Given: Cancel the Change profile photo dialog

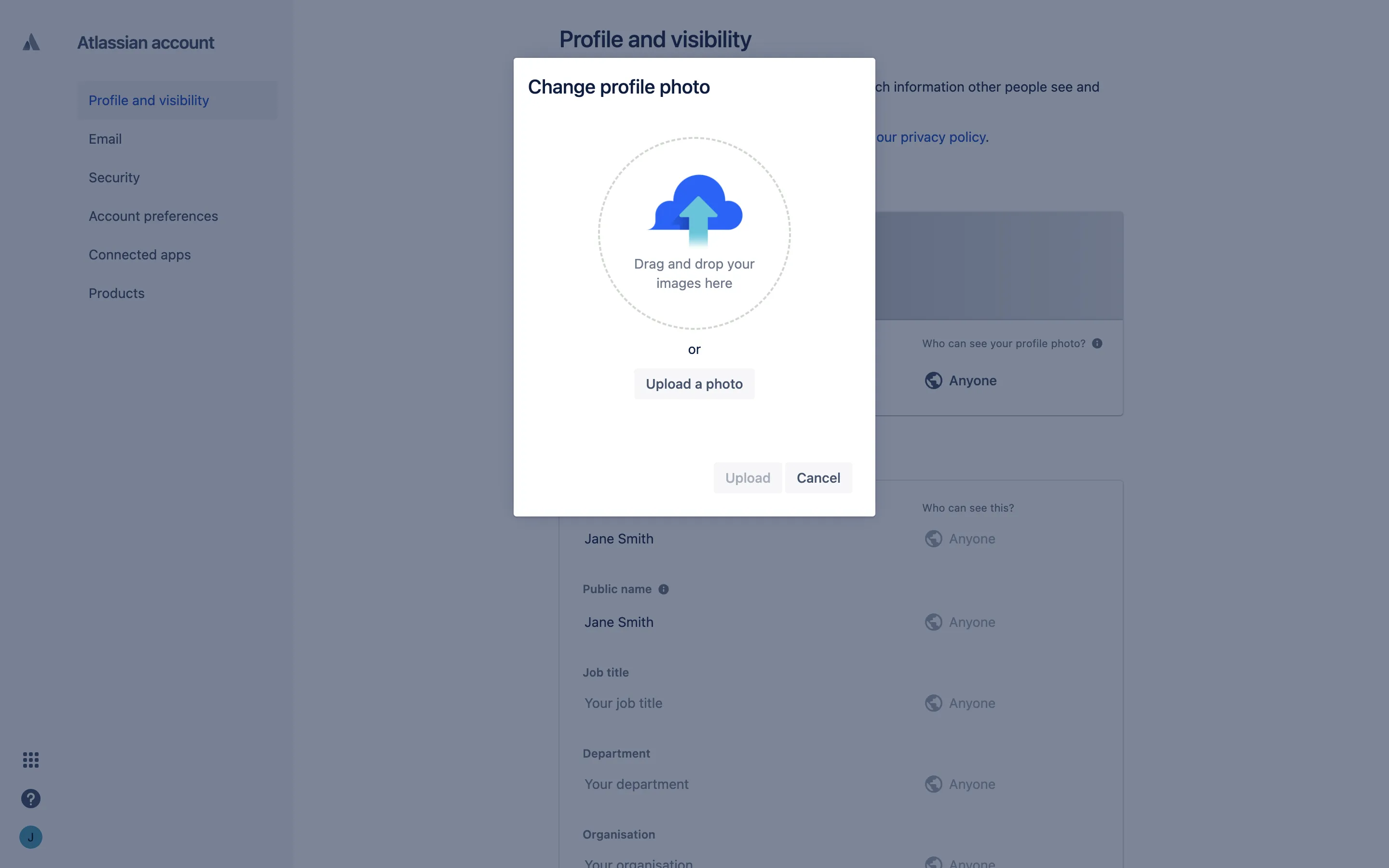Looking at the screenshot, I should [818, 477].
